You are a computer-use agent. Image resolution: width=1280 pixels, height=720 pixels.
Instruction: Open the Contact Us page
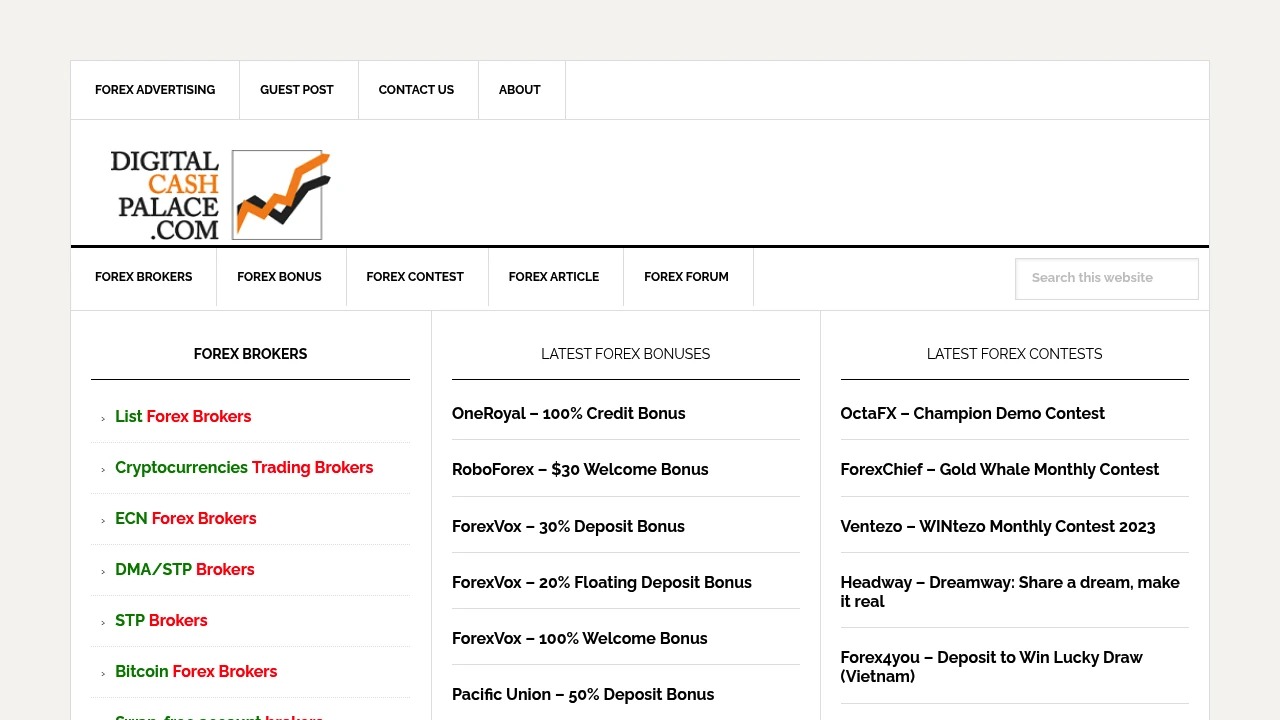[x=416, y=90]
